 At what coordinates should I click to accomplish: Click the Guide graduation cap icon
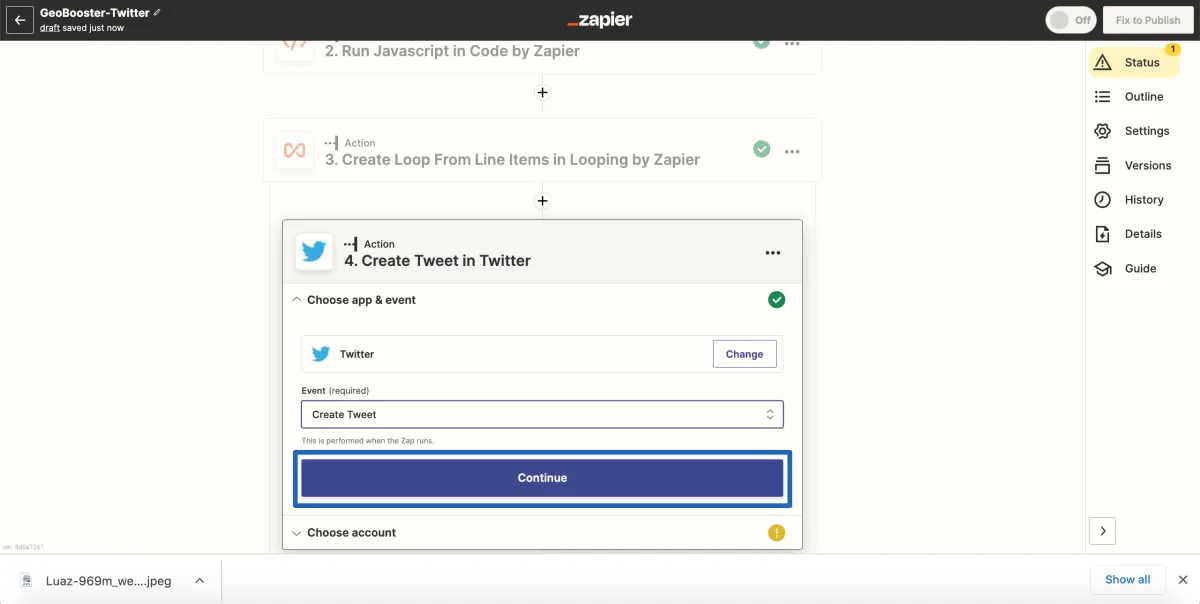pos(1103,268)
